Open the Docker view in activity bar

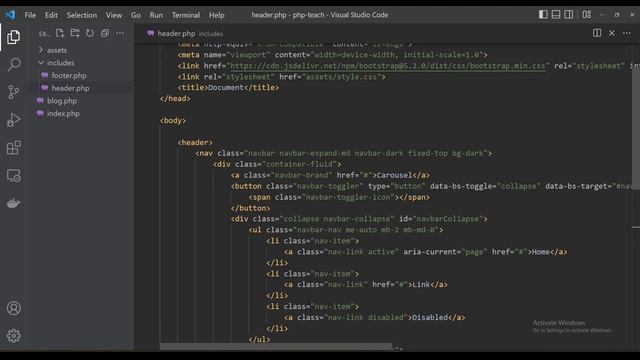(13, 203)
